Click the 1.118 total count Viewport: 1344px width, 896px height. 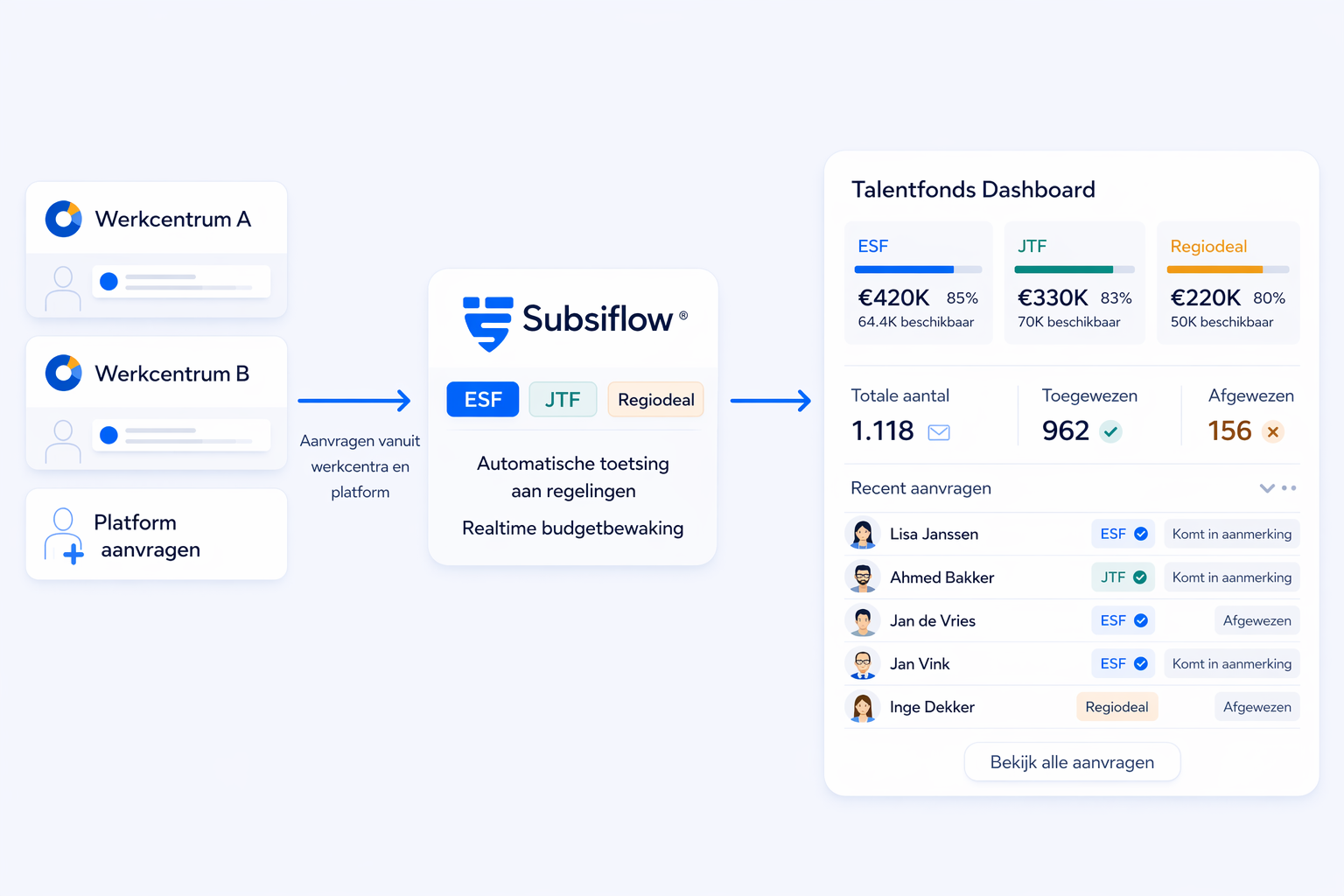coord(883,431)
